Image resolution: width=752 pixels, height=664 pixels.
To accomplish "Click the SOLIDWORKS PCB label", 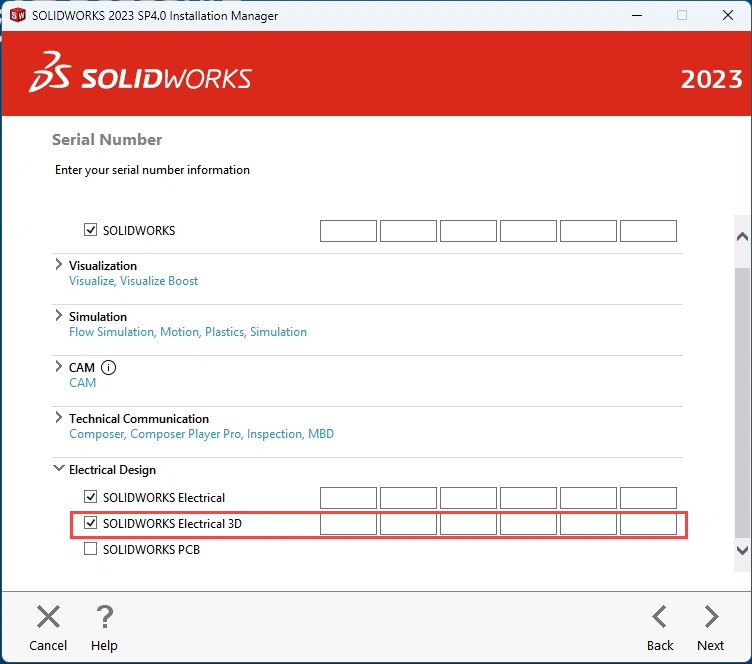I will (x=152, y=549).
